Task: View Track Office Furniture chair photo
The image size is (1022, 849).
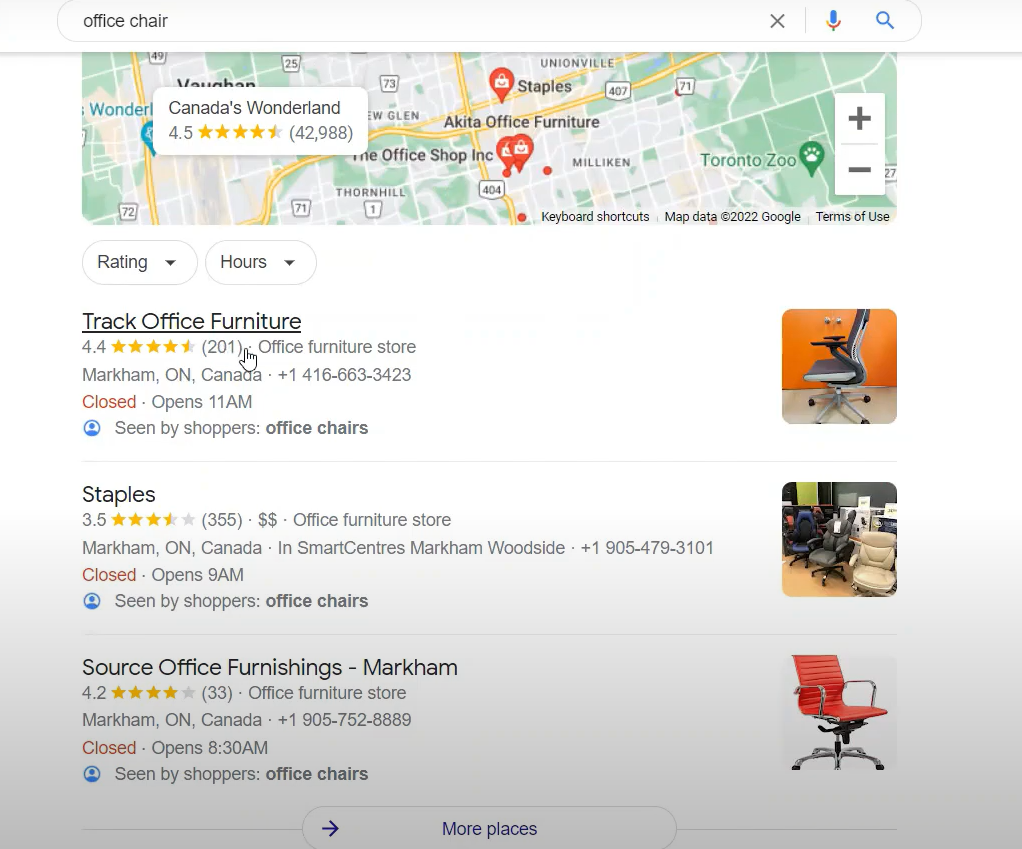Action: [x=839, y=366]
